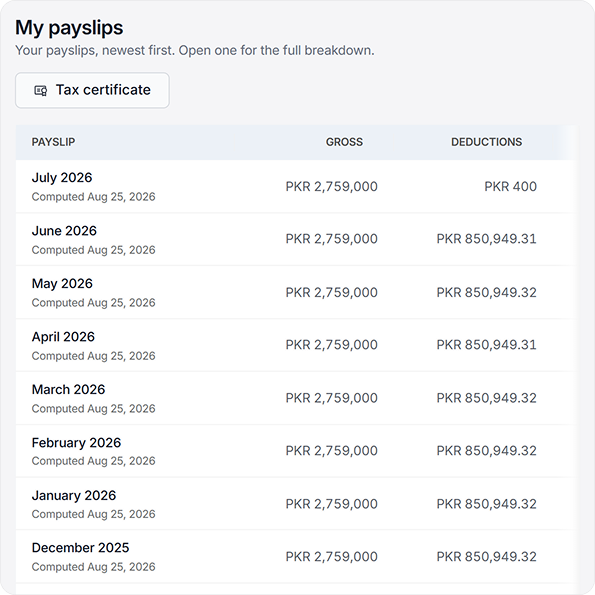The width and height of the screenshot is (595, 595).
Task: Click Computed date under January 2026
Action: coord(93,514)
